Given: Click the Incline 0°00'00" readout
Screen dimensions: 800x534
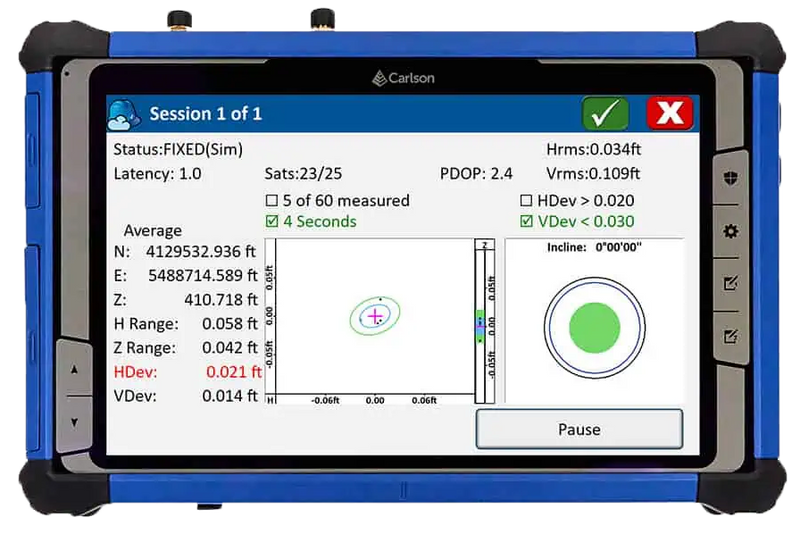Looking at the screenshot, I should 594,247.
